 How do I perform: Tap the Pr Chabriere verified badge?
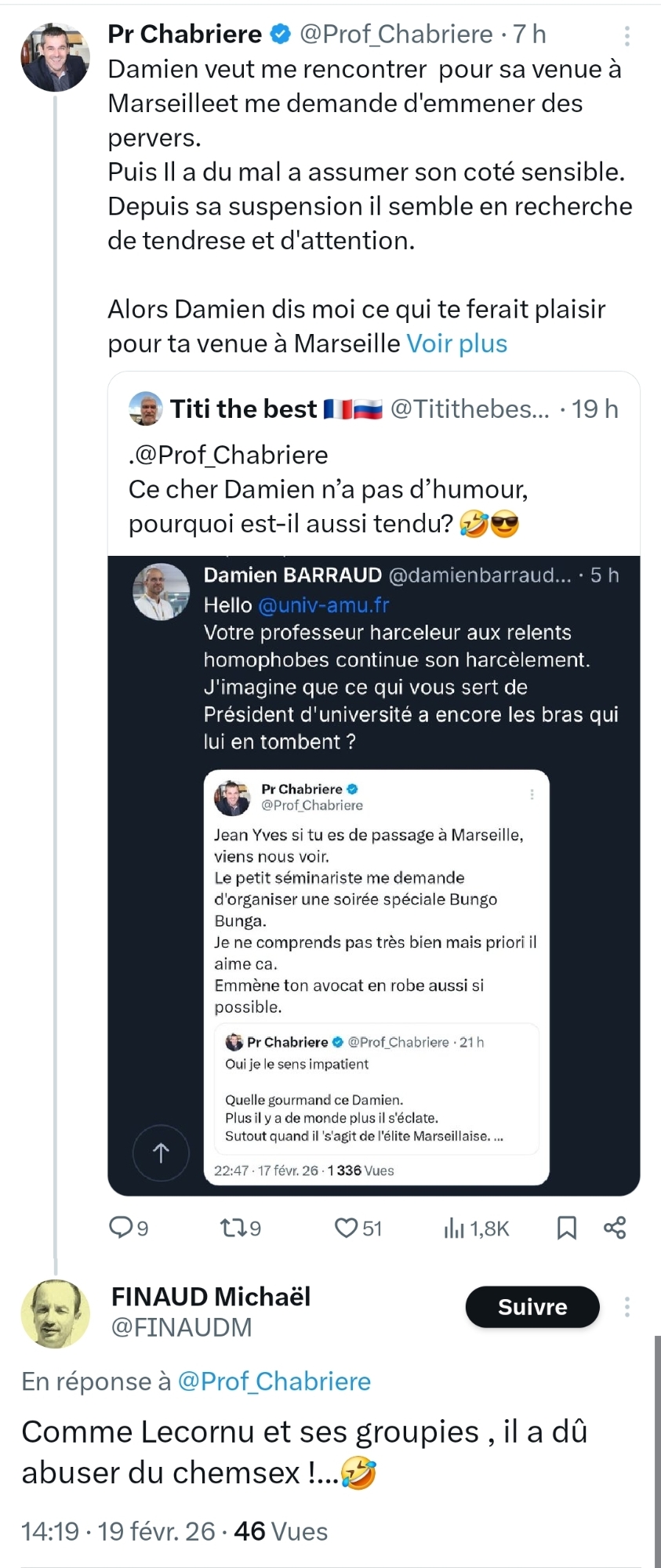[x=280, y=34]
